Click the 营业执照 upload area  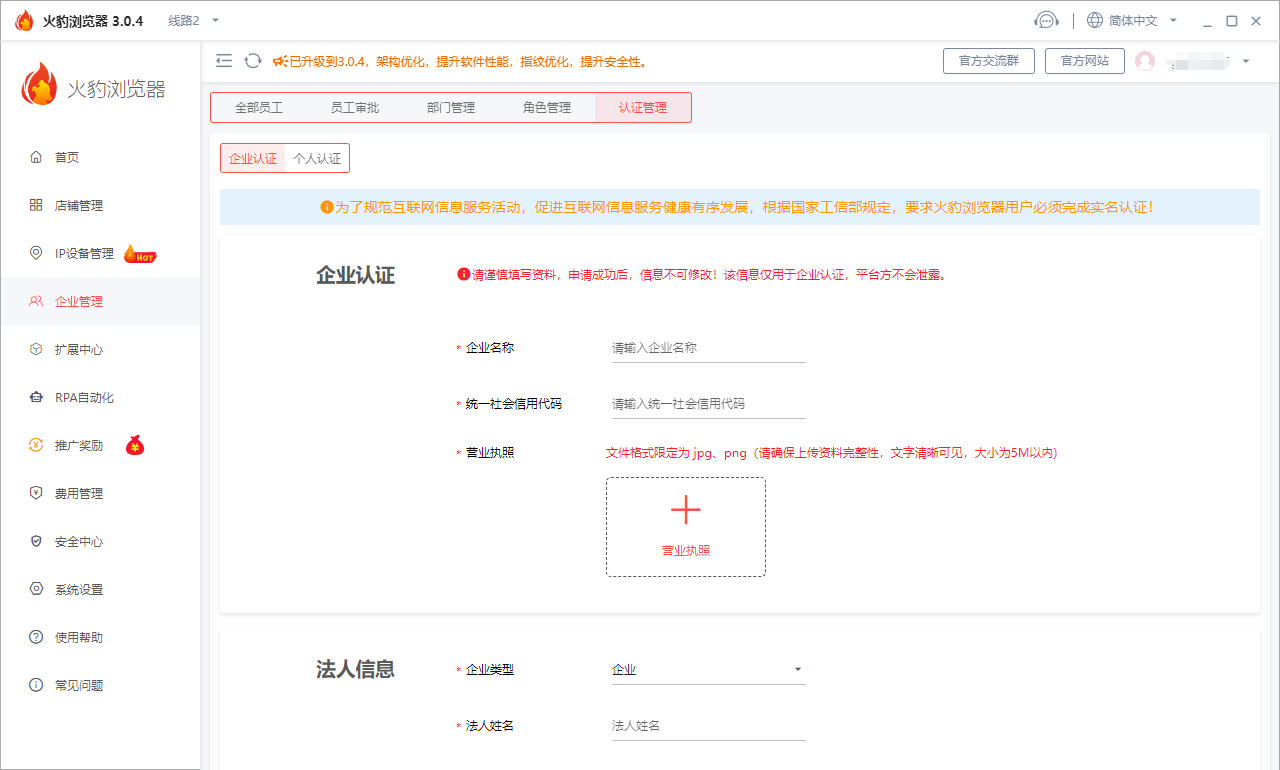(685, 527)
